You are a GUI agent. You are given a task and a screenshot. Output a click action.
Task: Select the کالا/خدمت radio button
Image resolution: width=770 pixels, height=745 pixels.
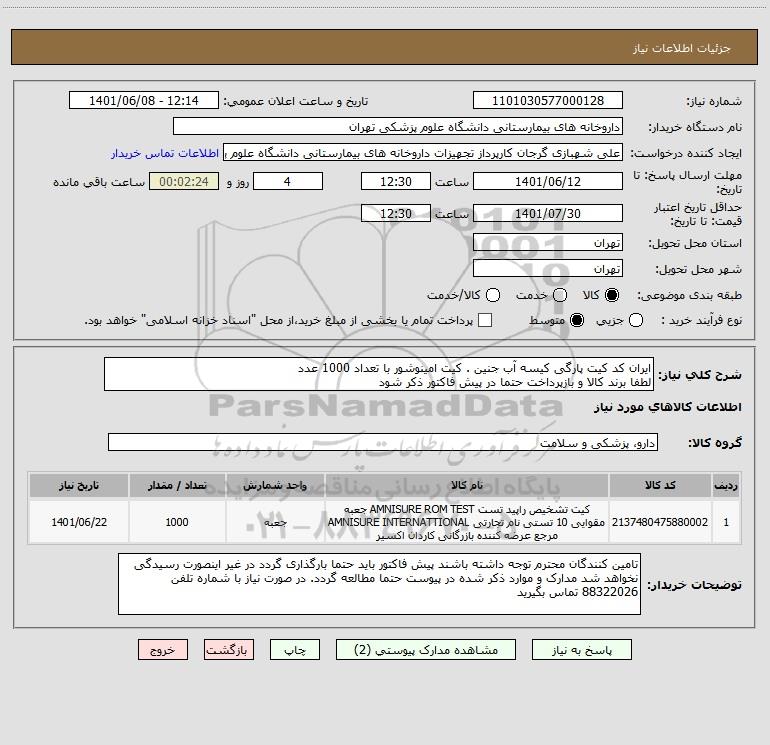(x=493, y=295)
